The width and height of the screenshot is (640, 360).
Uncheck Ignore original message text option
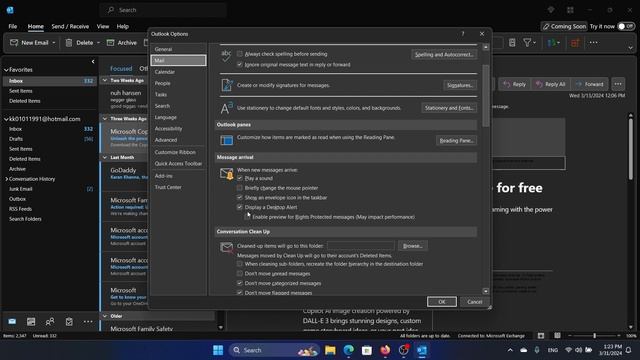[240, 64]
